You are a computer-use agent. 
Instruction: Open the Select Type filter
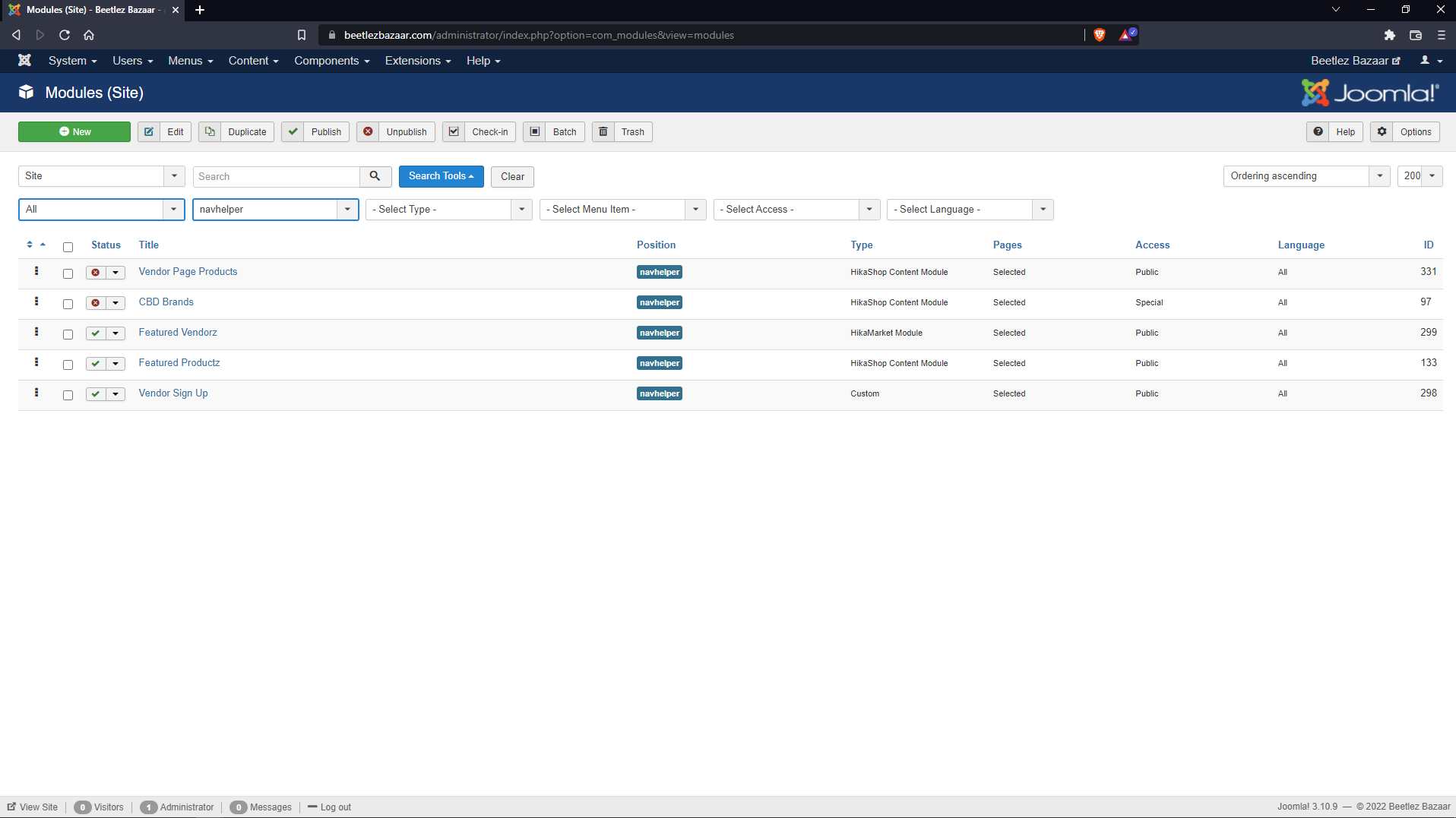(449, 210)
